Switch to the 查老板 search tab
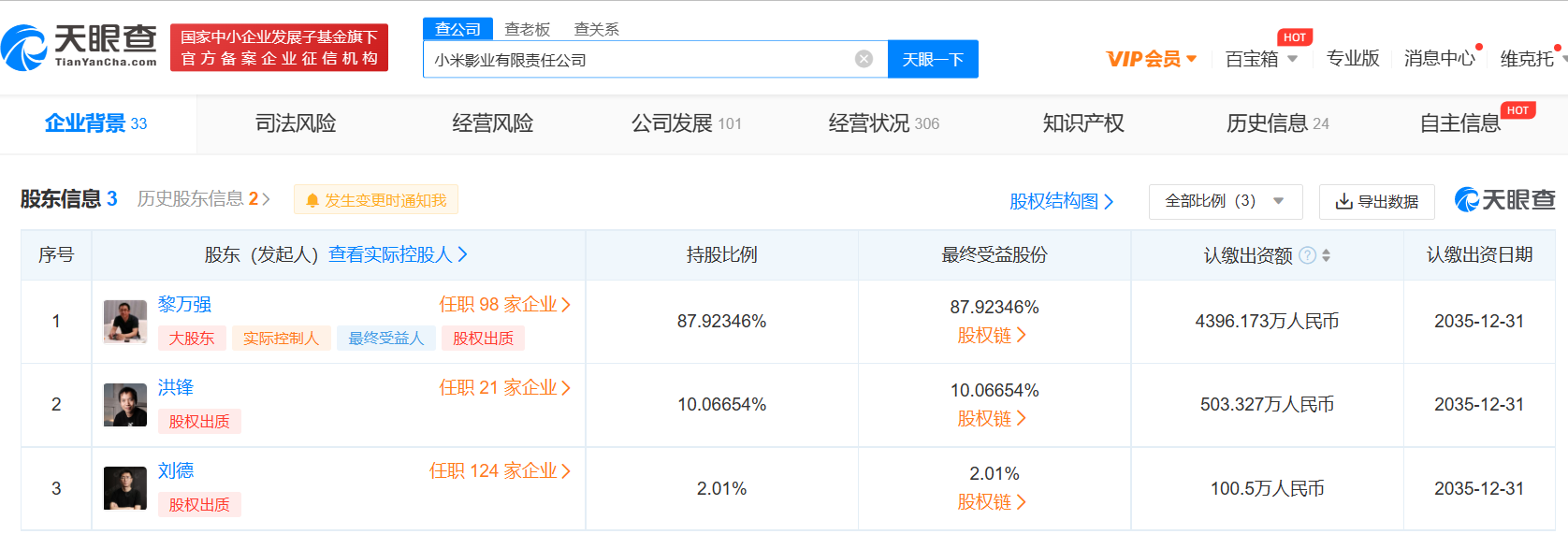This screenshot has height=534, width=1568. 528,29
